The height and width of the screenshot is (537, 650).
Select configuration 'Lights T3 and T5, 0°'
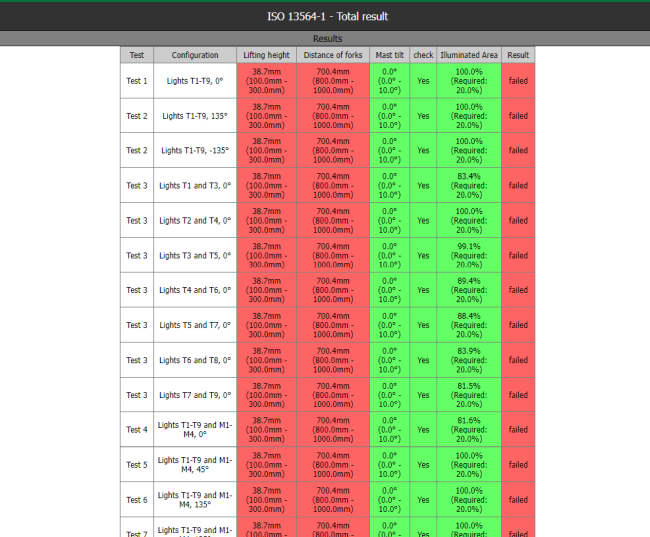195,255
